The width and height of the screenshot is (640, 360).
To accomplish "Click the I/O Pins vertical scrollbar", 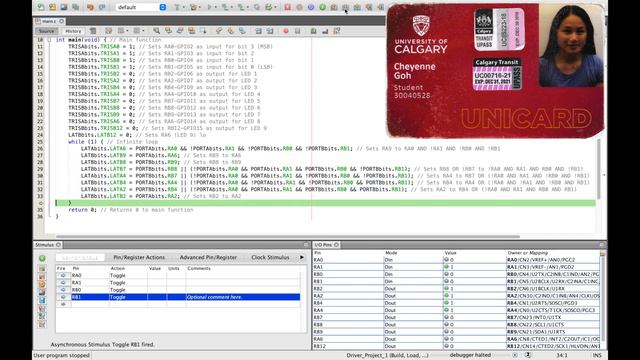I will click(602, 300).
